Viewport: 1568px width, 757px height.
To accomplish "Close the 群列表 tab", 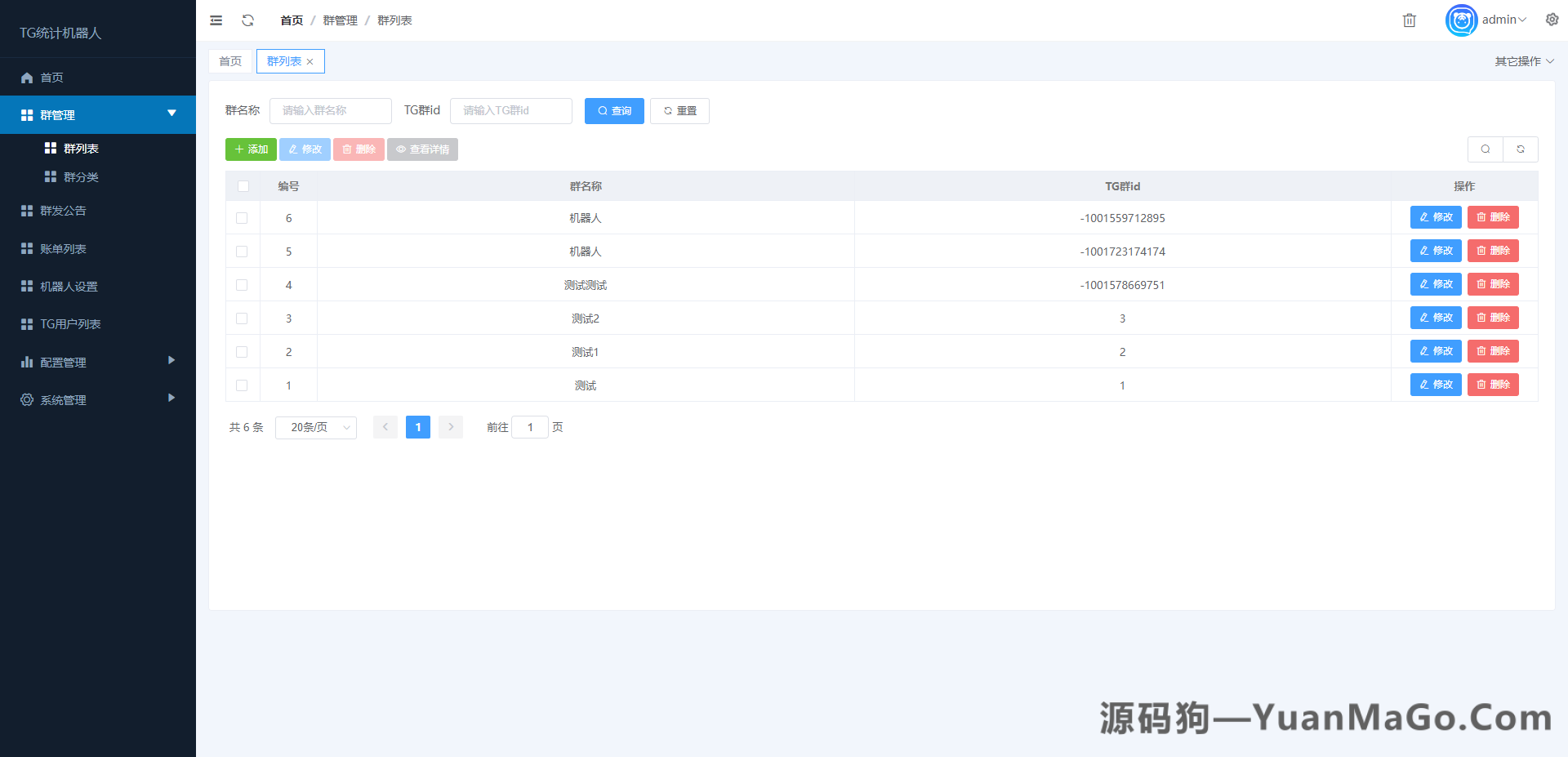I will [310, 60].
